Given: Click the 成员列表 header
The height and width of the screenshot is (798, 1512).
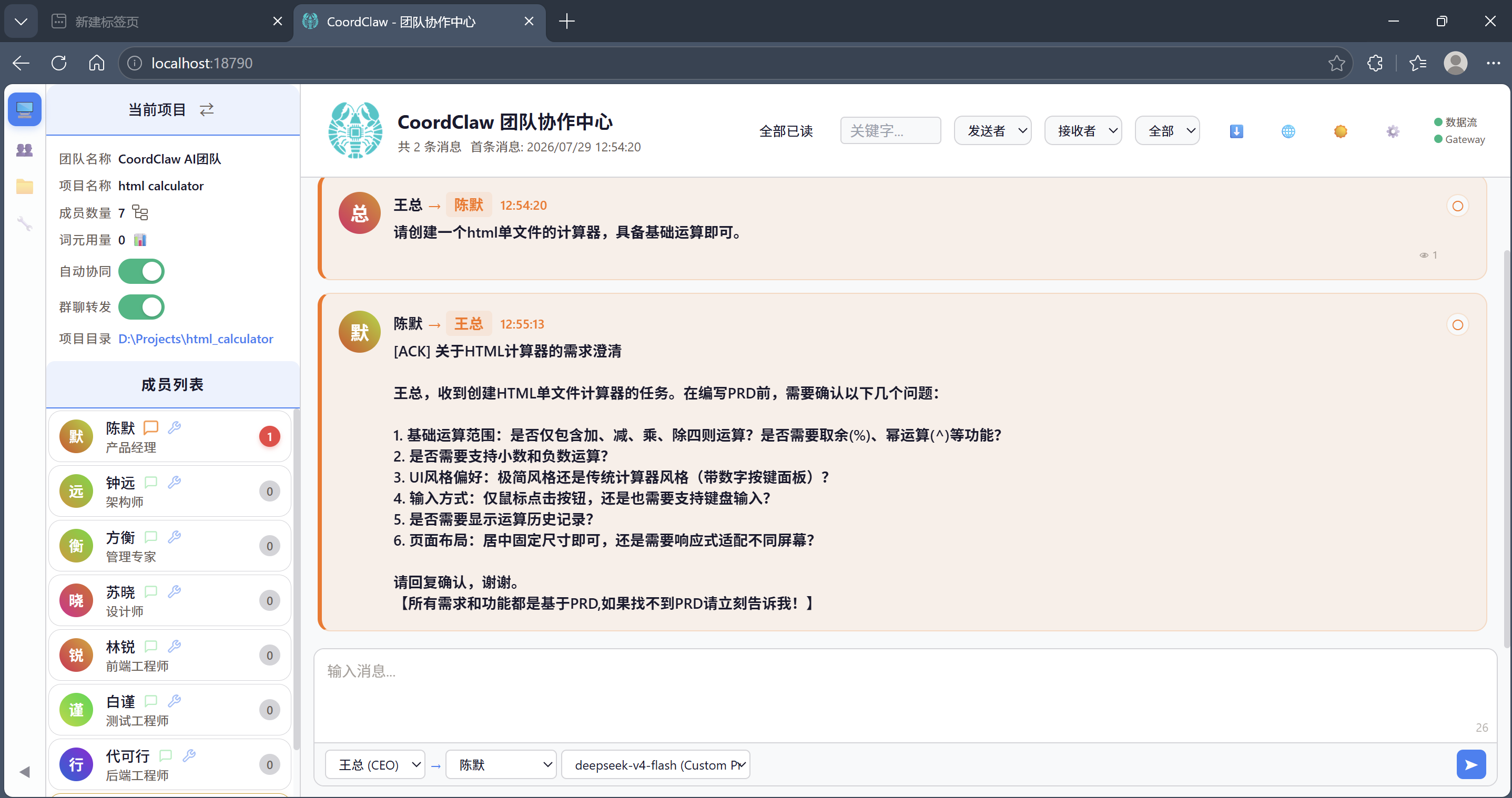Looking at the screenshot, I should point(172,384).
